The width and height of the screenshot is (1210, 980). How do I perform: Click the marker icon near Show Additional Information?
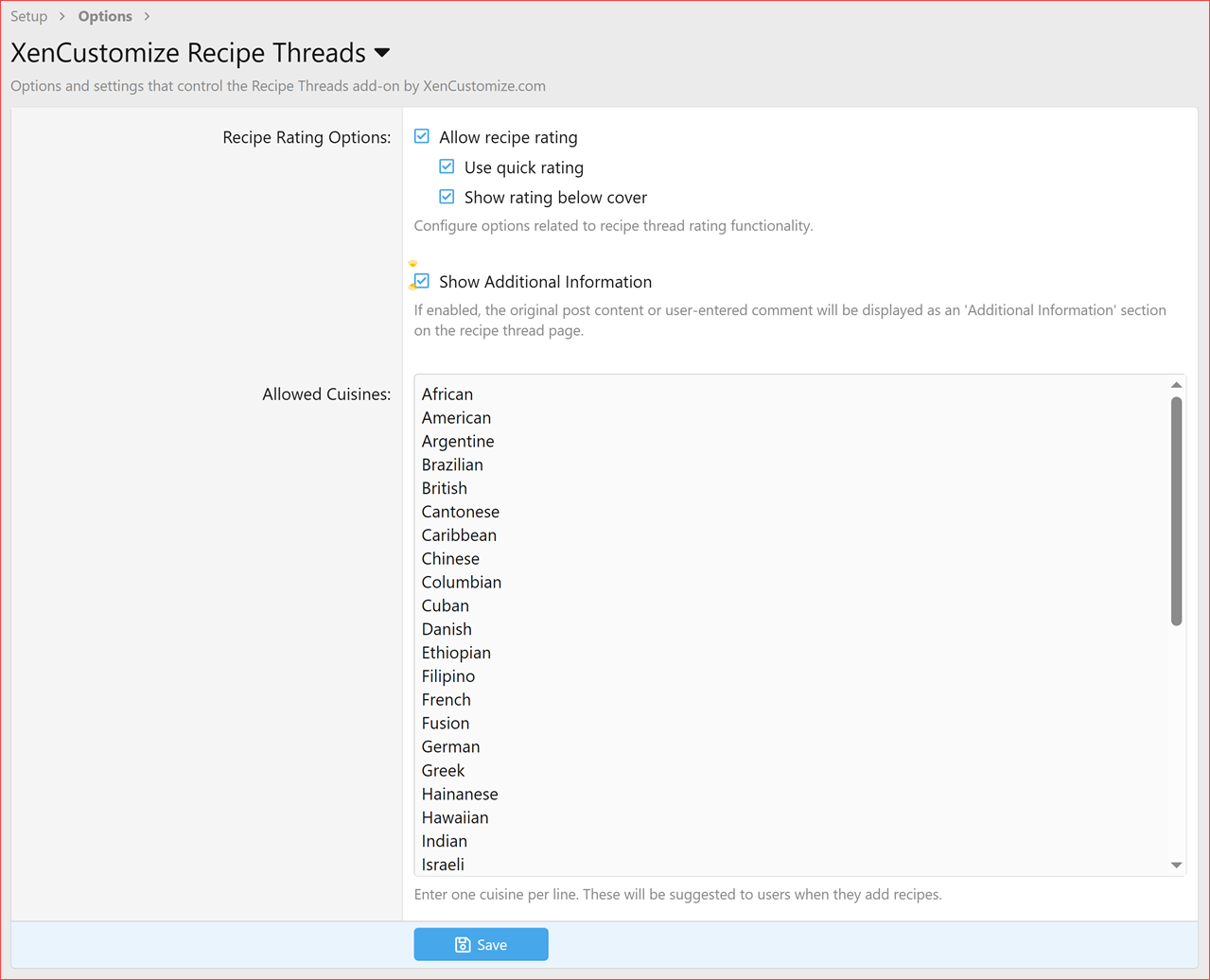click(x=412, y=265)
